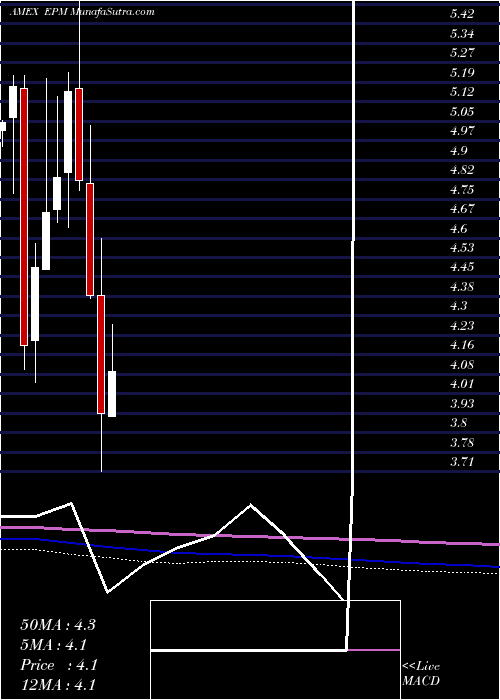This screenshot has width=500, height=700.
Task: Click the 4.08 price axis label
Action: click(462, 364)
